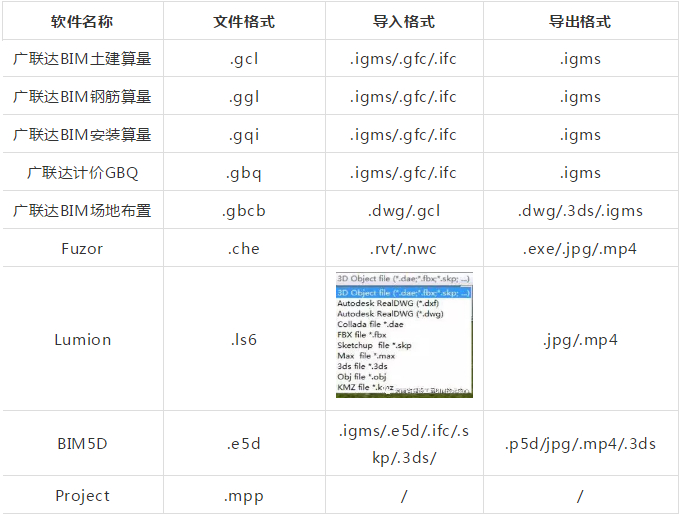Click import formats in 钢筋算量 row
The width and height of the screenshot is (683, 515).
tap(403, 97)
